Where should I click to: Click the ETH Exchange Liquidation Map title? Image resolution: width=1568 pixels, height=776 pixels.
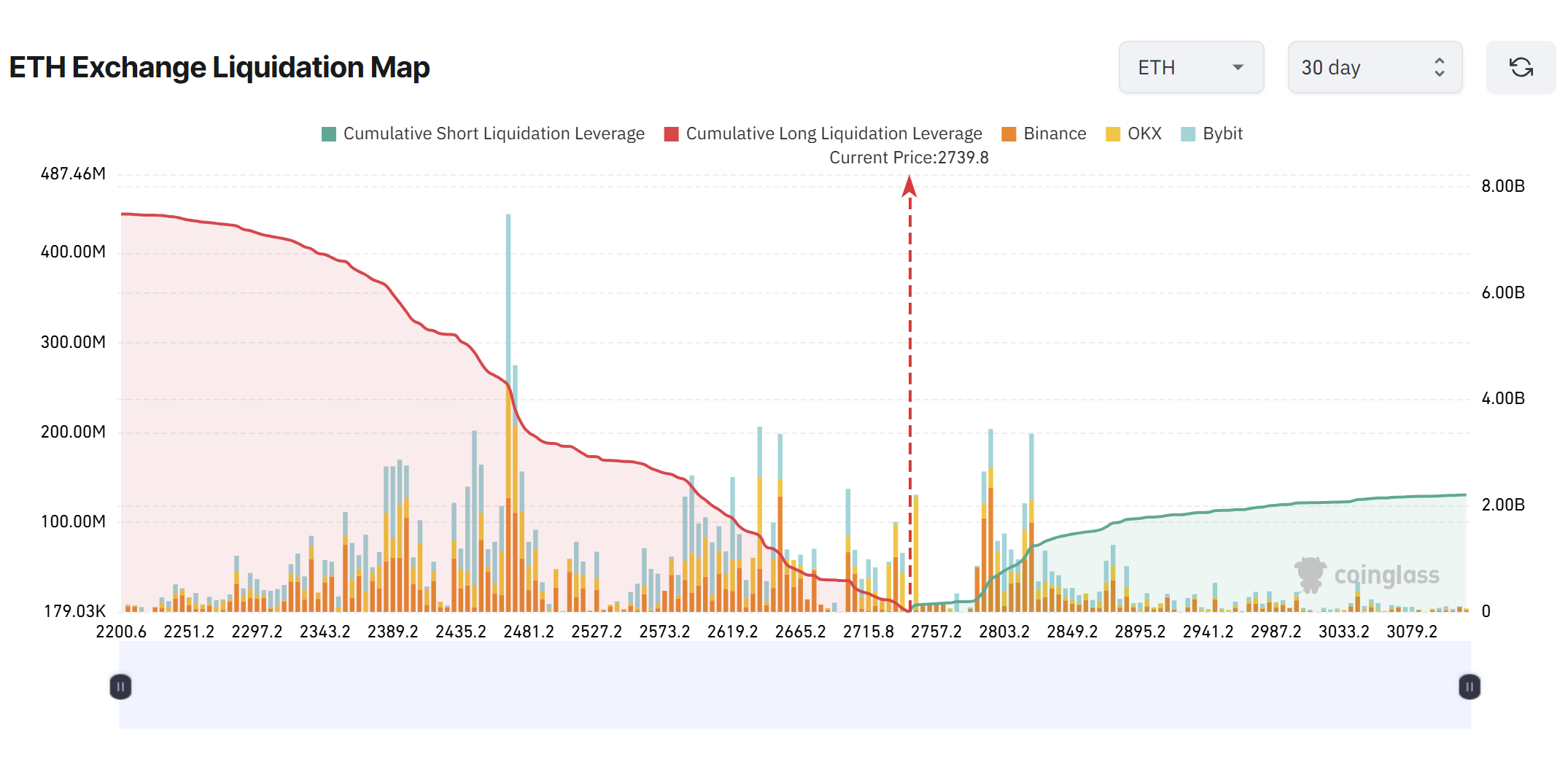pos(219,67)
